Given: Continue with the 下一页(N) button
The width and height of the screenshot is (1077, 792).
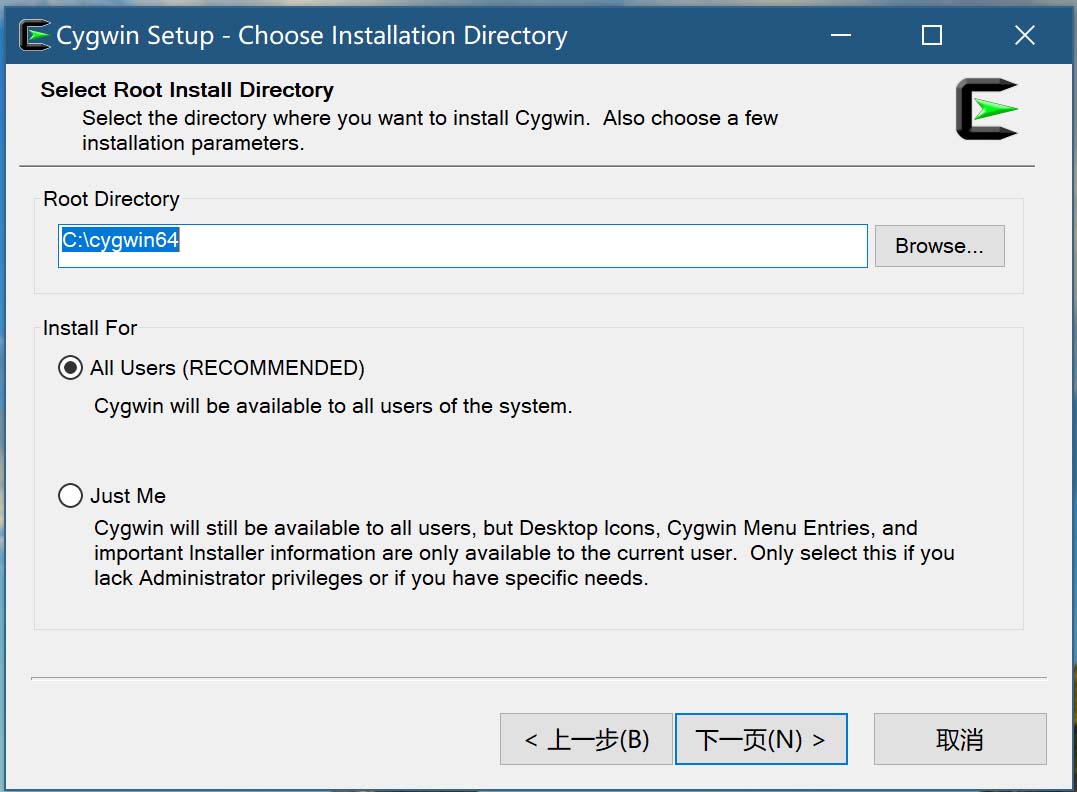Looking at the screenshot, I should (761, 739).
